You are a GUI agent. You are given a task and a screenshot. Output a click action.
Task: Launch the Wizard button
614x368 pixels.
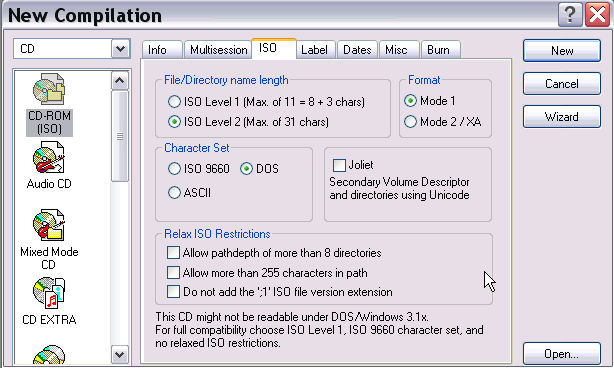(562, 117)
